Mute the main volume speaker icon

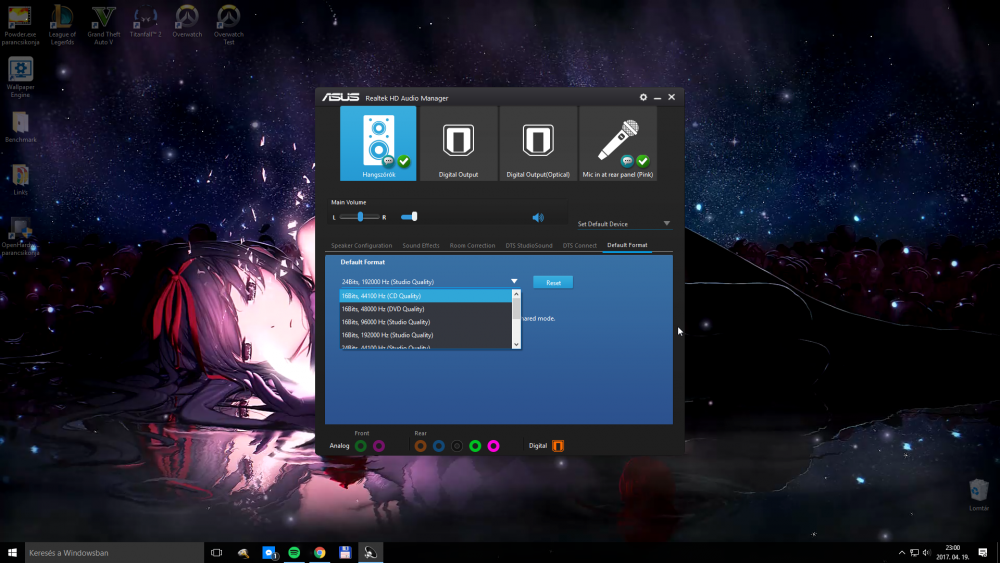pyautogui.click(x=538, y=217)
